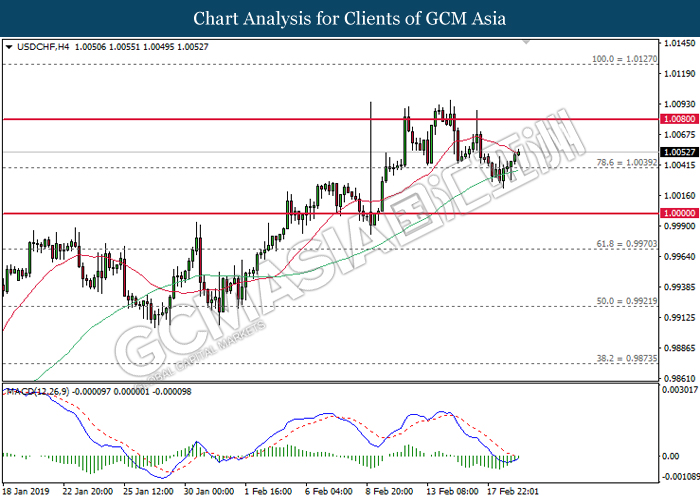Click the '18 Jan 2019' date on time axis

point(27,492)
